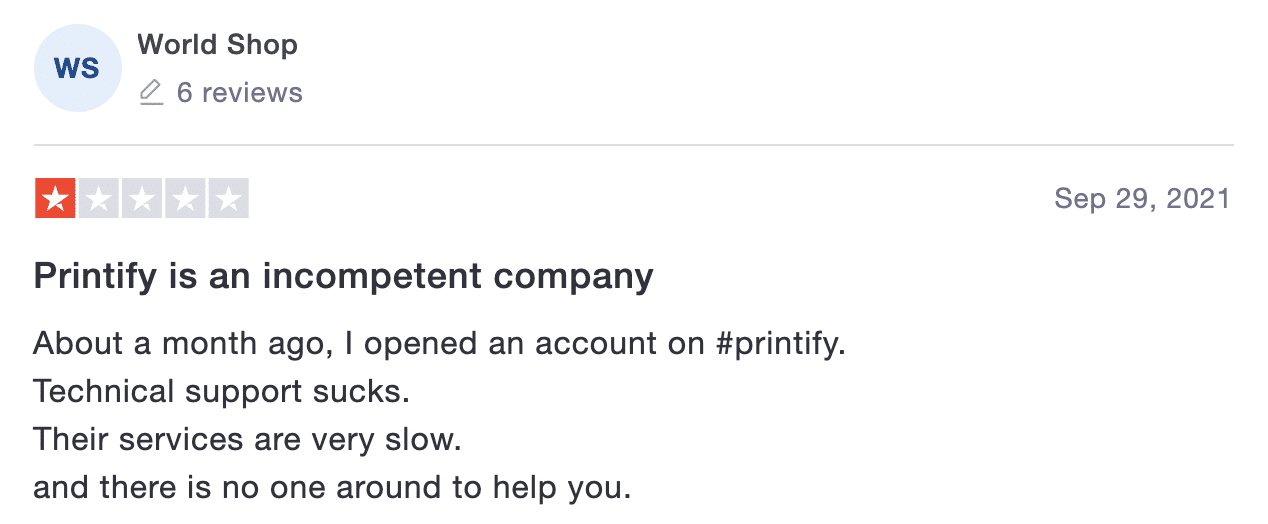This screenshot has height=524, width=1268.
Task: Click the fifth gray star
Action: click(x=228, y=199)
